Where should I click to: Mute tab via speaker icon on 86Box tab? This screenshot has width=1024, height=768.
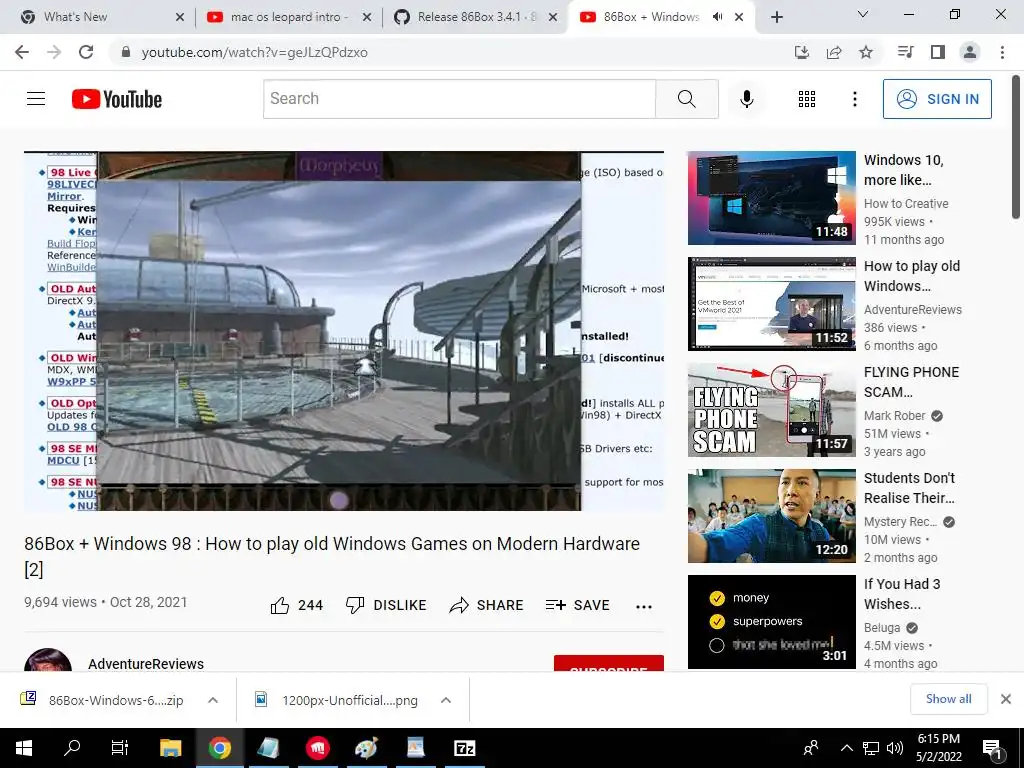(717, 17)
